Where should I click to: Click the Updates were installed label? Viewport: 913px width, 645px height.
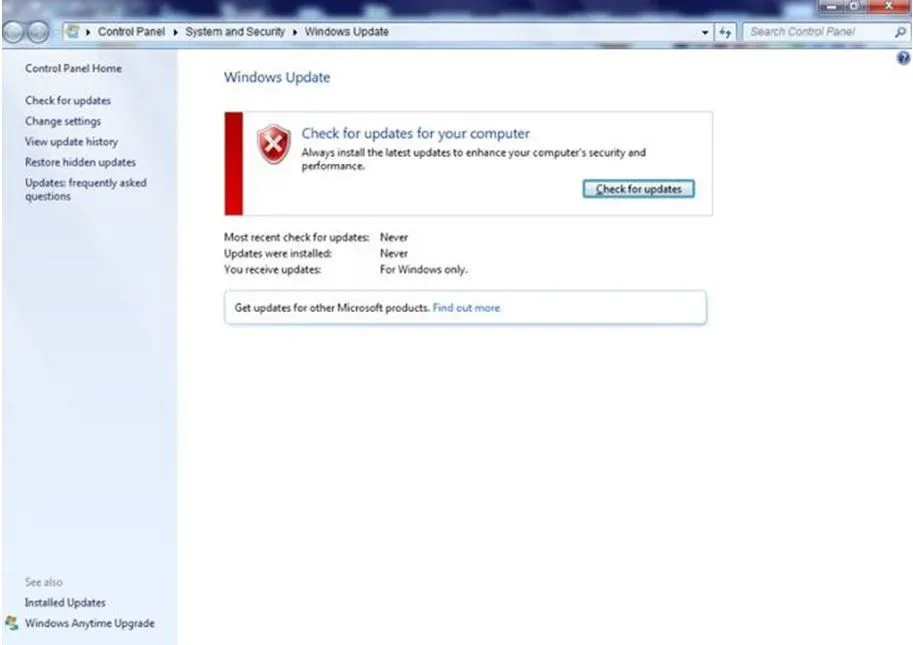pyautogui.click(x=278, y=253)
